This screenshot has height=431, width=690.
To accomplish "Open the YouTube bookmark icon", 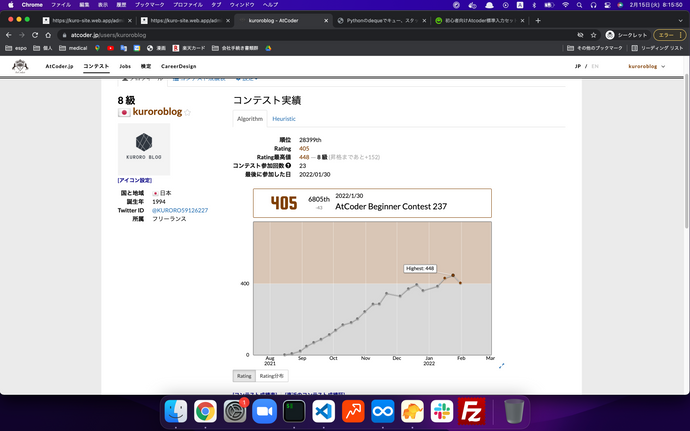I will click(x=110, y=48).
